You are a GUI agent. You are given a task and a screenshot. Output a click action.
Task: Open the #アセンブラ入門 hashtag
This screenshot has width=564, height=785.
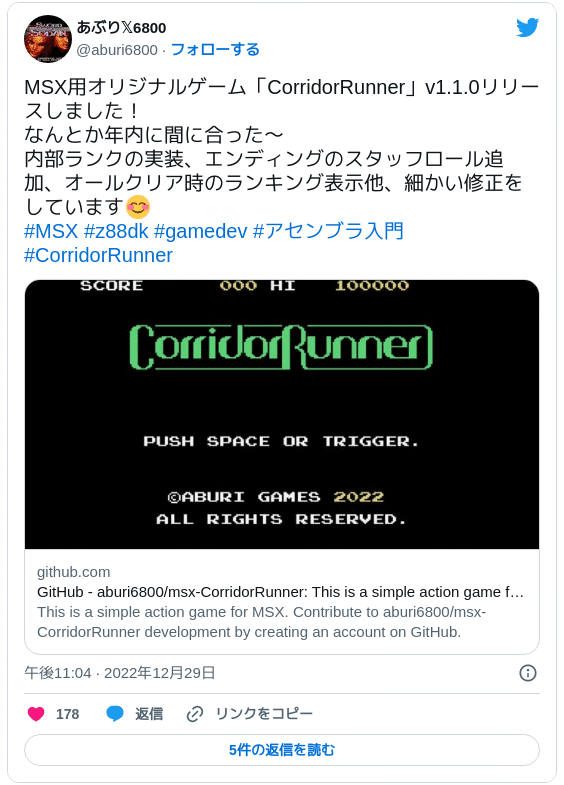pyautogui.click(x=328, y=231)
